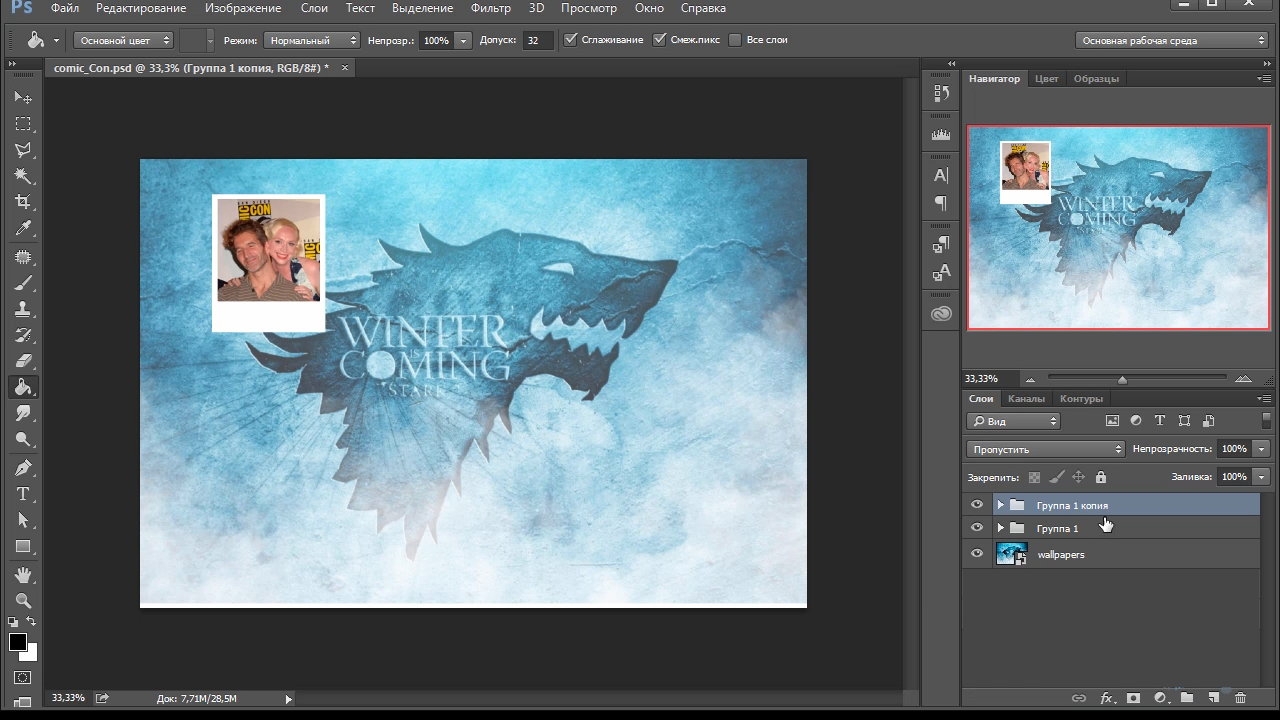Image resolution: width=1280 pixels, height=720 pixels.
Task: Link the selected layers
Action: click(x=1079, y=698)
